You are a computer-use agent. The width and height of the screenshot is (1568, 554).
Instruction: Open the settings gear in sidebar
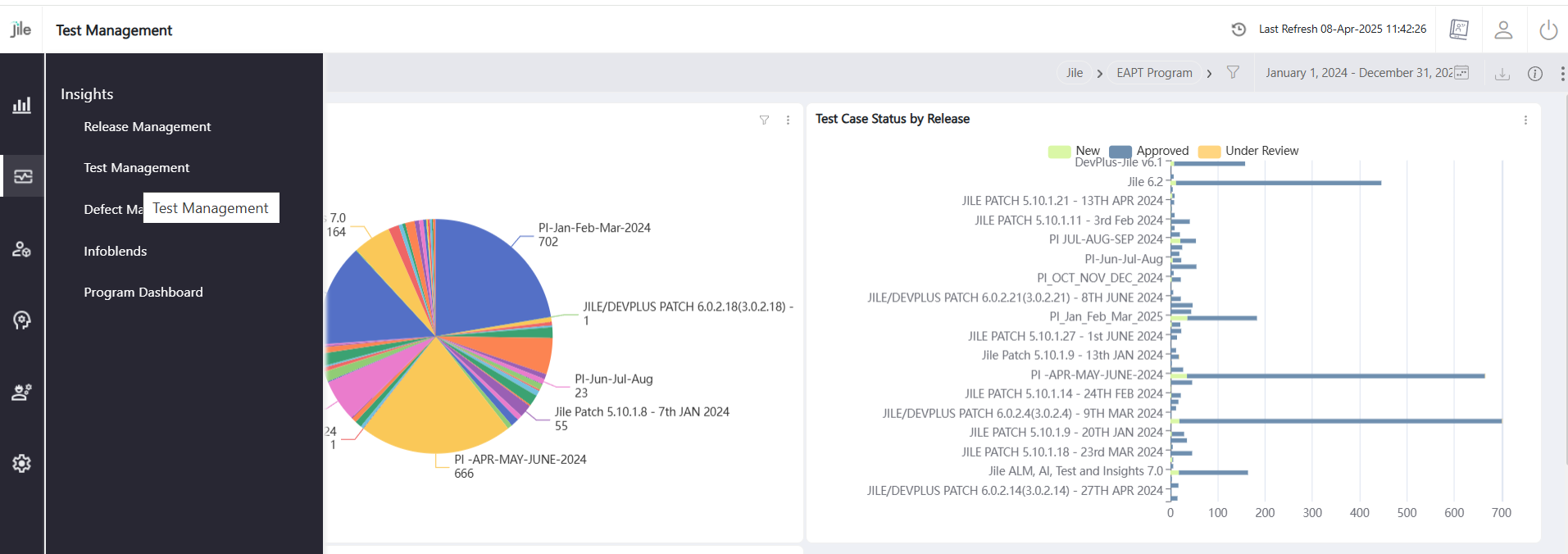22,463
